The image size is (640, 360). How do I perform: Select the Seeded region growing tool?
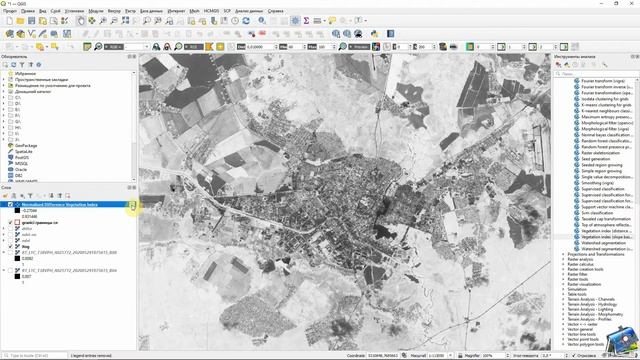click(x=601, y=165)
